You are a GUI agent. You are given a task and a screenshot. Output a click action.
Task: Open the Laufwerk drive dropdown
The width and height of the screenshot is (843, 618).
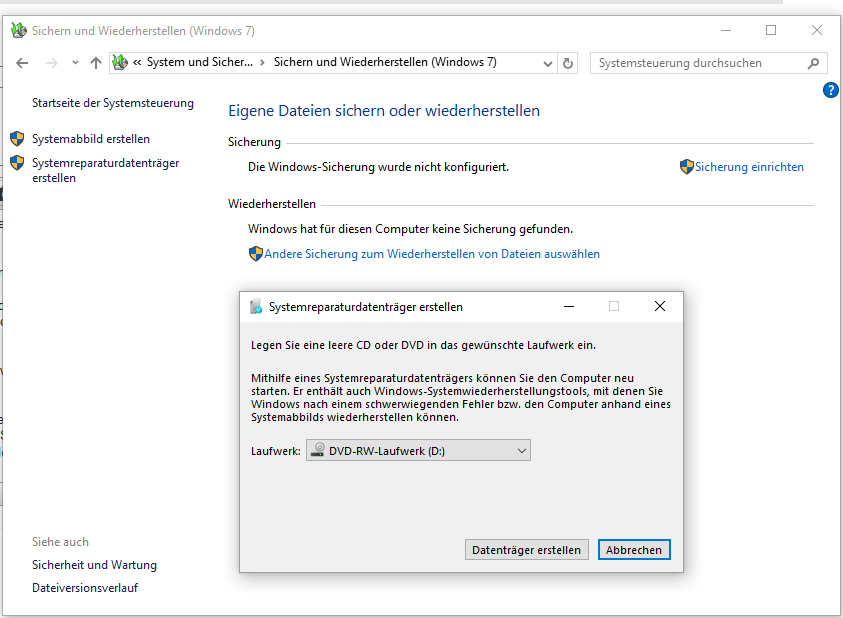(x=418, y=451)
